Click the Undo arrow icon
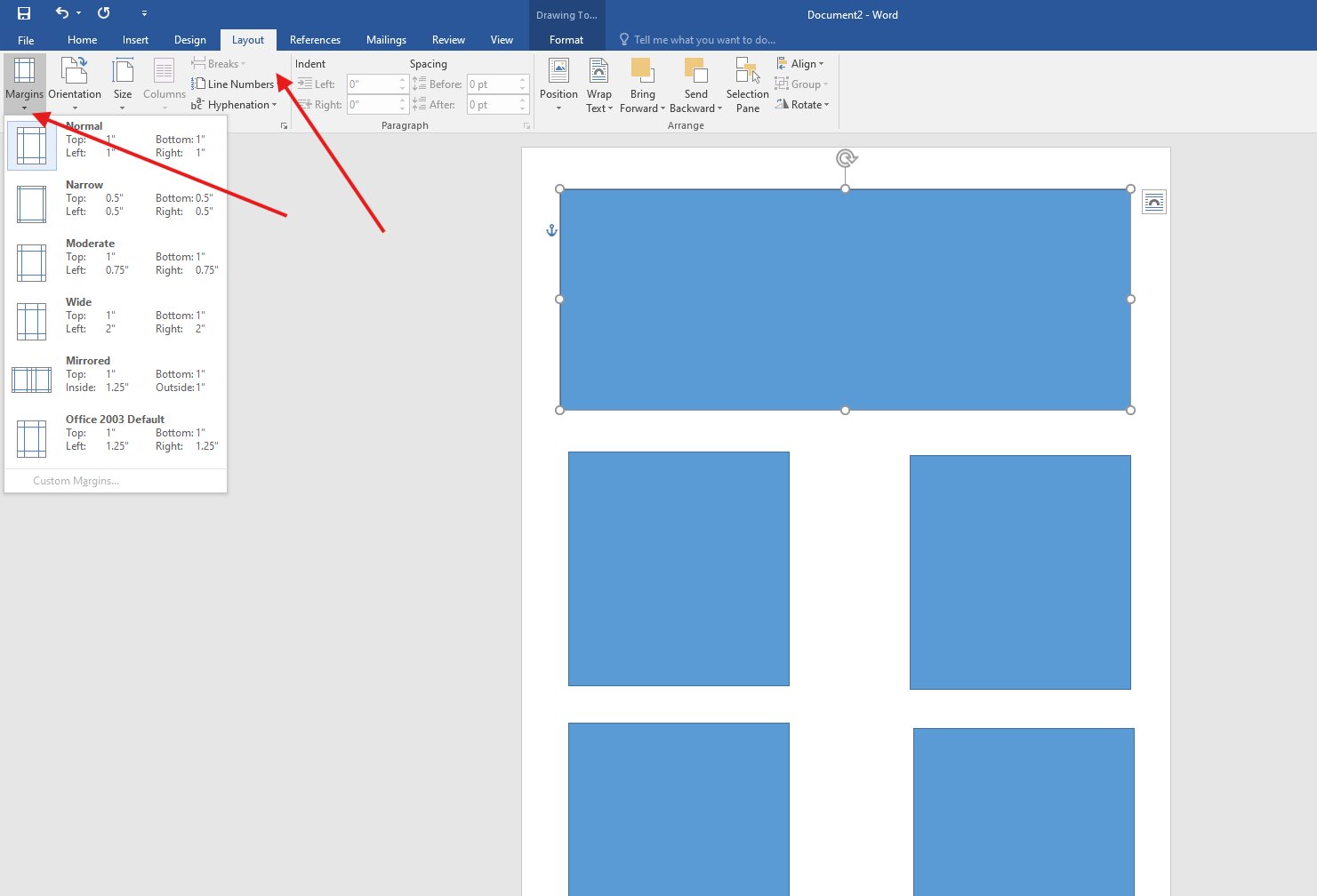This screenshot has height=896, width=1317. (x=61, y=13)
